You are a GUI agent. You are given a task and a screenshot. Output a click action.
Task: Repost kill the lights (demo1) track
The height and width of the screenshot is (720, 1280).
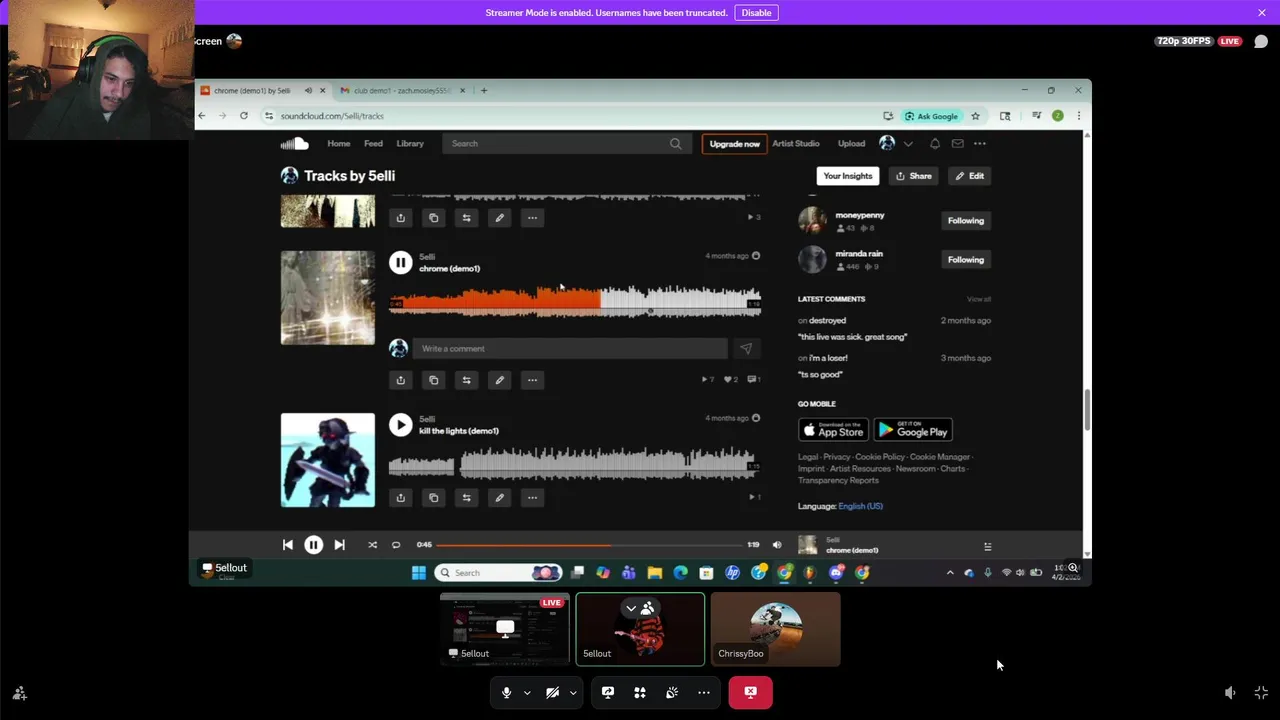pos(466,498)
